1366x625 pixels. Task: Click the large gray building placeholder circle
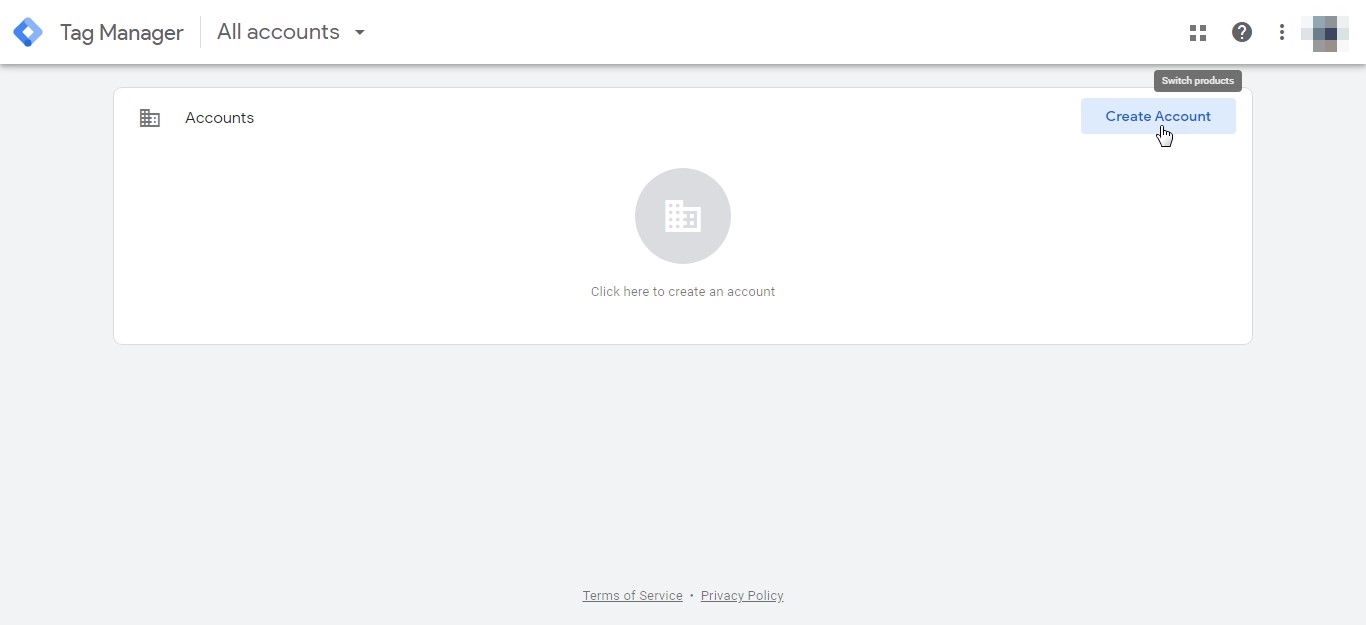(x=683, y=216)
